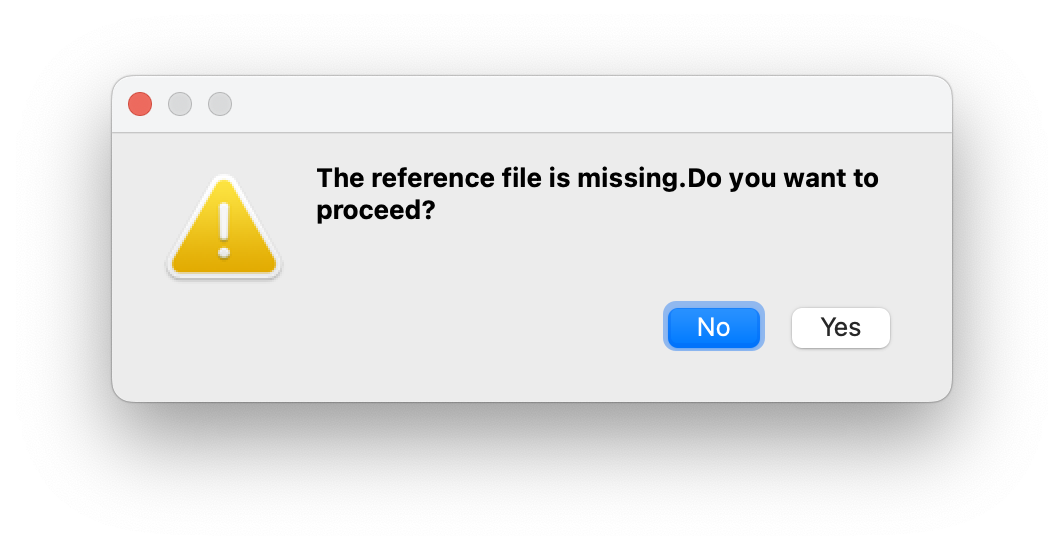Click the grayed-out zoom window button

tap(220, 104)
